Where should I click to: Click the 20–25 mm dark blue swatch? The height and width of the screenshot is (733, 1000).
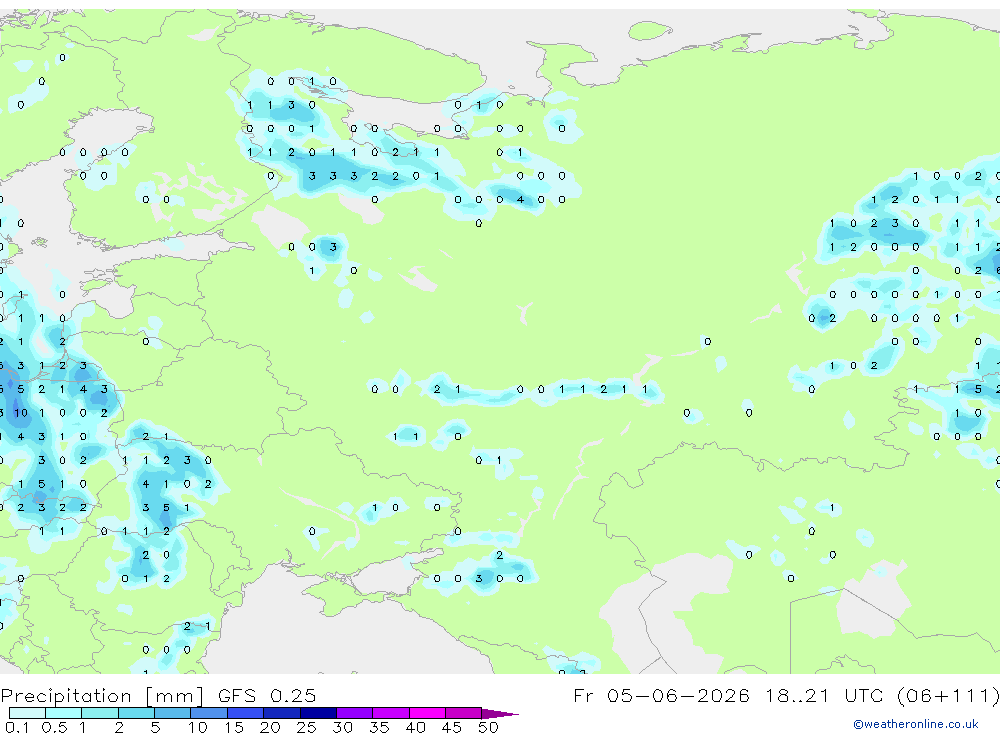281,713
